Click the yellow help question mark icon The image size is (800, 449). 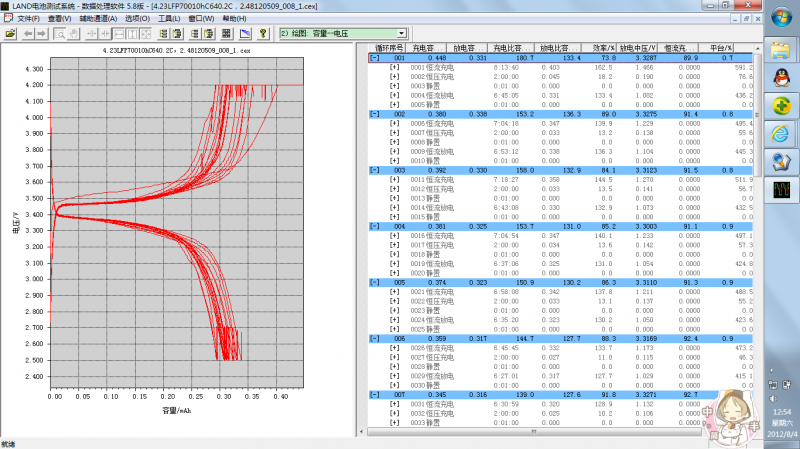click(262, 33)
